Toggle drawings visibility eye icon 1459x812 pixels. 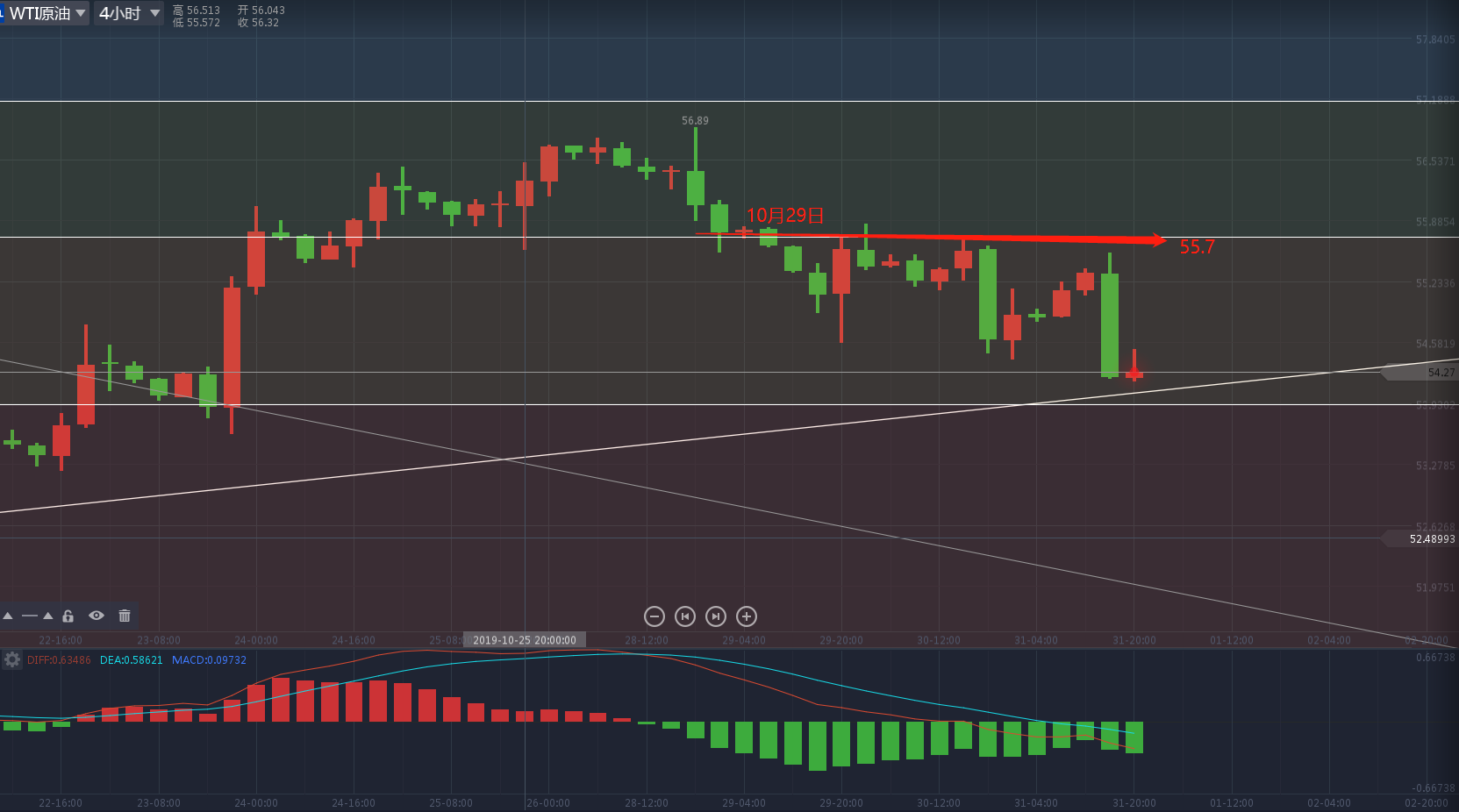click(x=97, y=616)
